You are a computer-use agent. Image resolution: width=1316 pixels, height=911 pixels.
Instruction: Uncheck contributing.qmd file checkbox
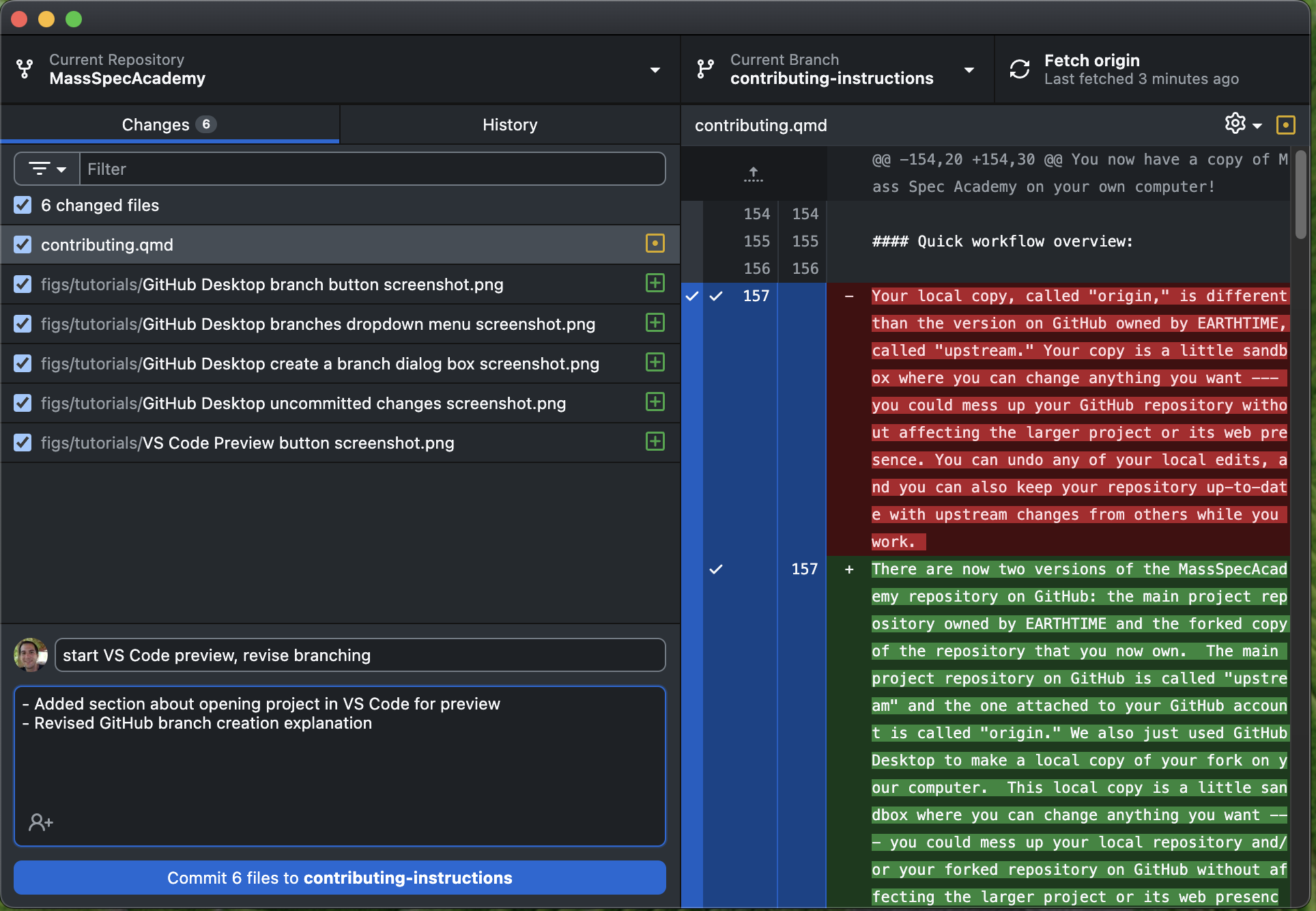click(x=23, y=244)
